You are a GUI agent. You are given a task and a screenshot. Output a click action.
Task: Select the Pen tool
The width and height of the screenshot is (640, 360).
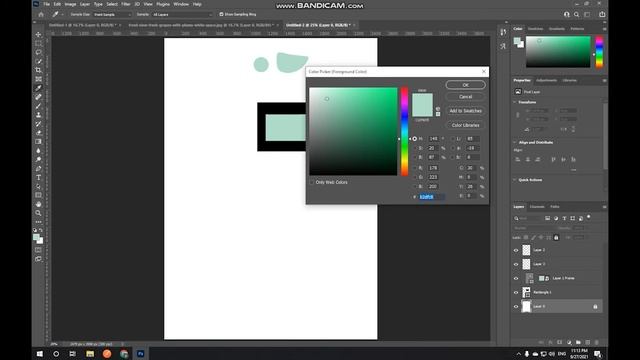click(38, 169)
